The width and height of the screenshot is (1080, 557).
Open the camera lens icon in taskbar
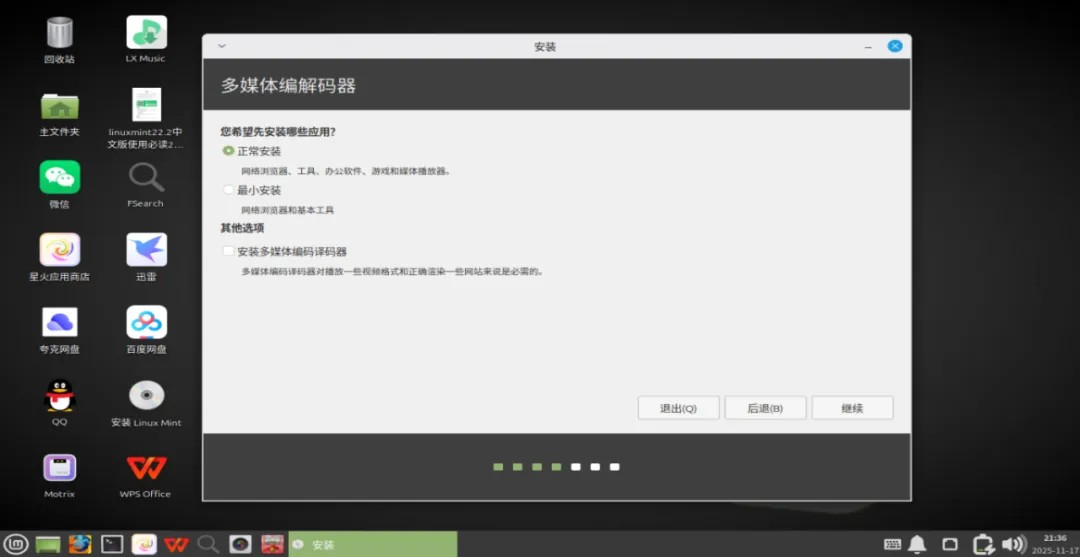point(240,544)
